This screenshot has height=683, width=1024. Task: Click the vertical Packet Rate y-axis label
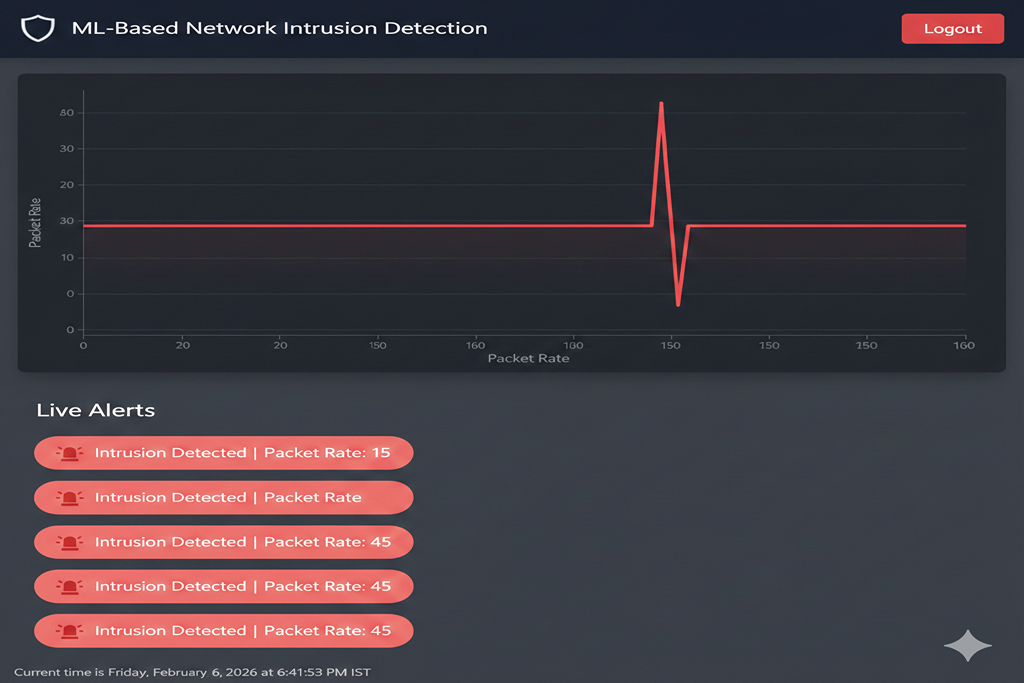pyautogui.click(x=35, y=223)
